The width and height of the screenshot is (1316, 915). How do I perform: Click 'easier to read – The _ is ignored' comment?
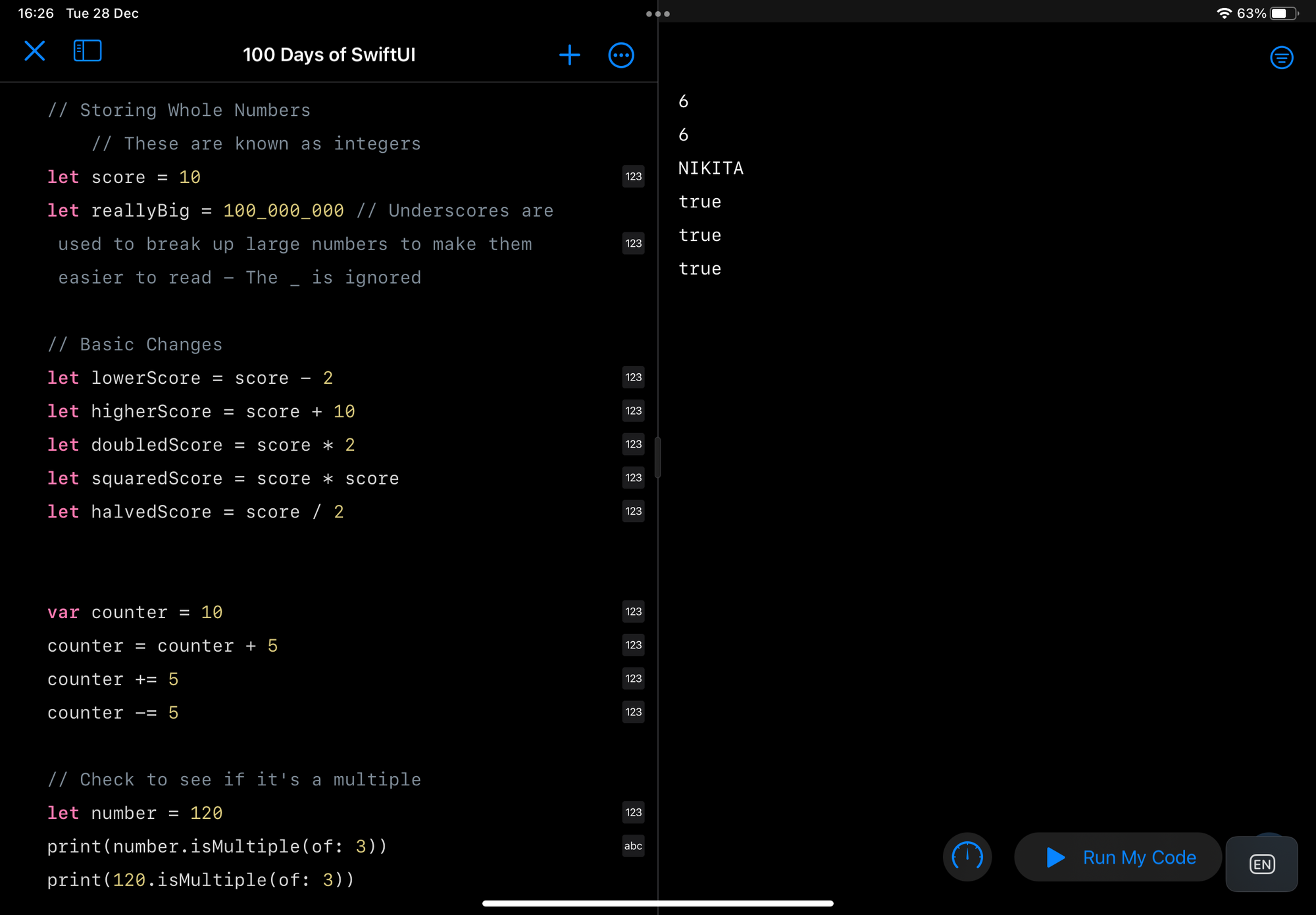(x=240, y=278)
